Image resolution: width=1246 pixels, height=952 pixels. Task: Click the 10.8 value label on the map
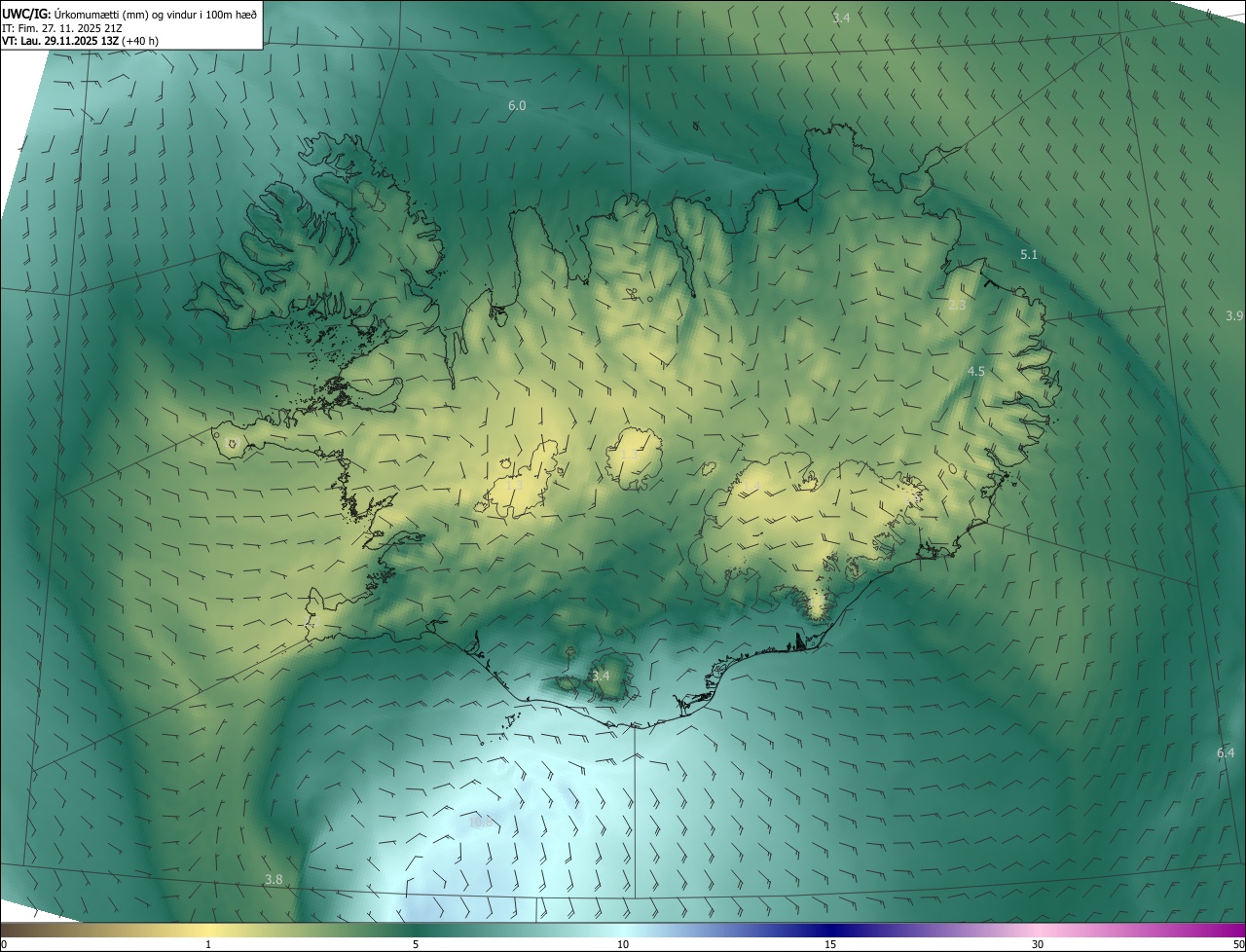coord(481,822)
